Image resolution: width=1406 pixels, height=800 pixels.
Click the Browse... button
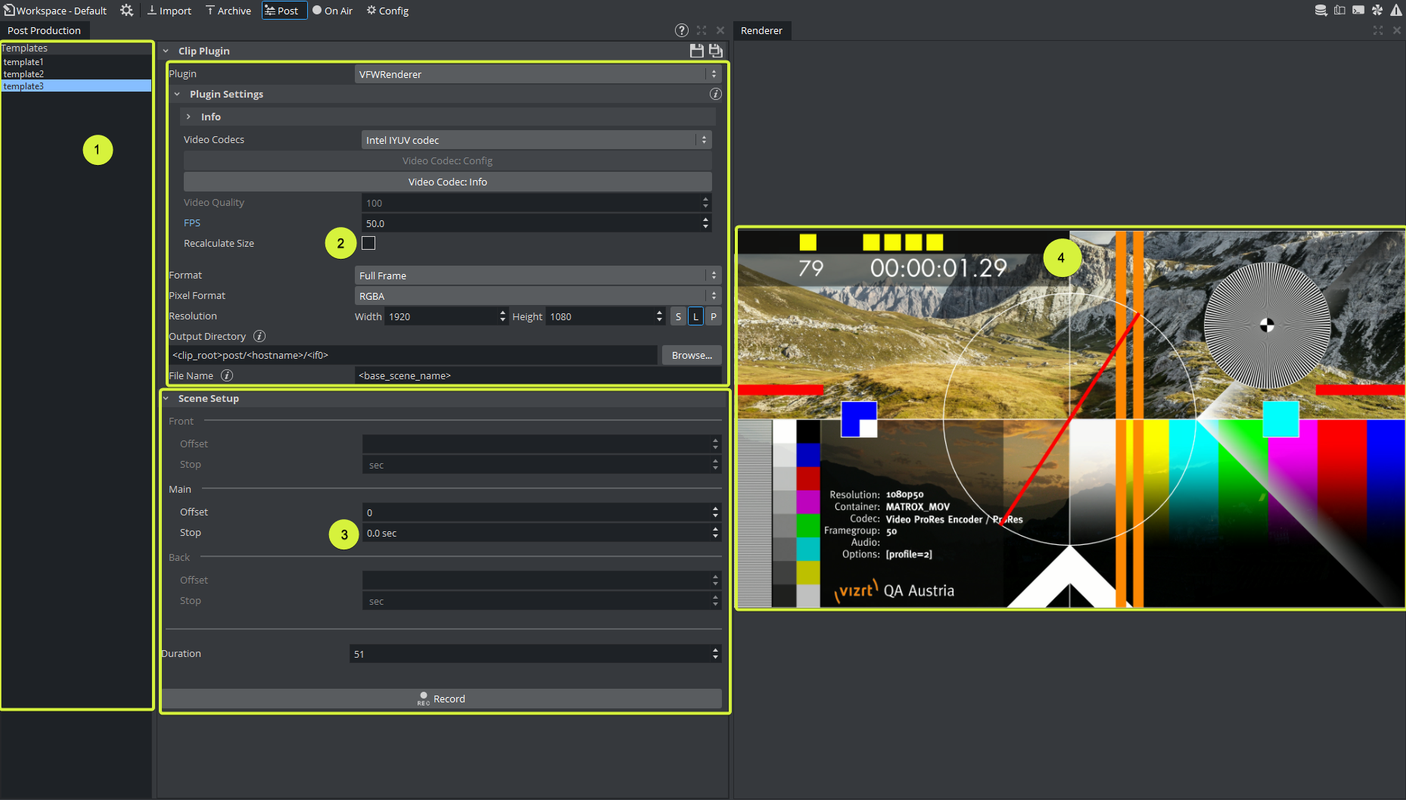click(691, 355)
